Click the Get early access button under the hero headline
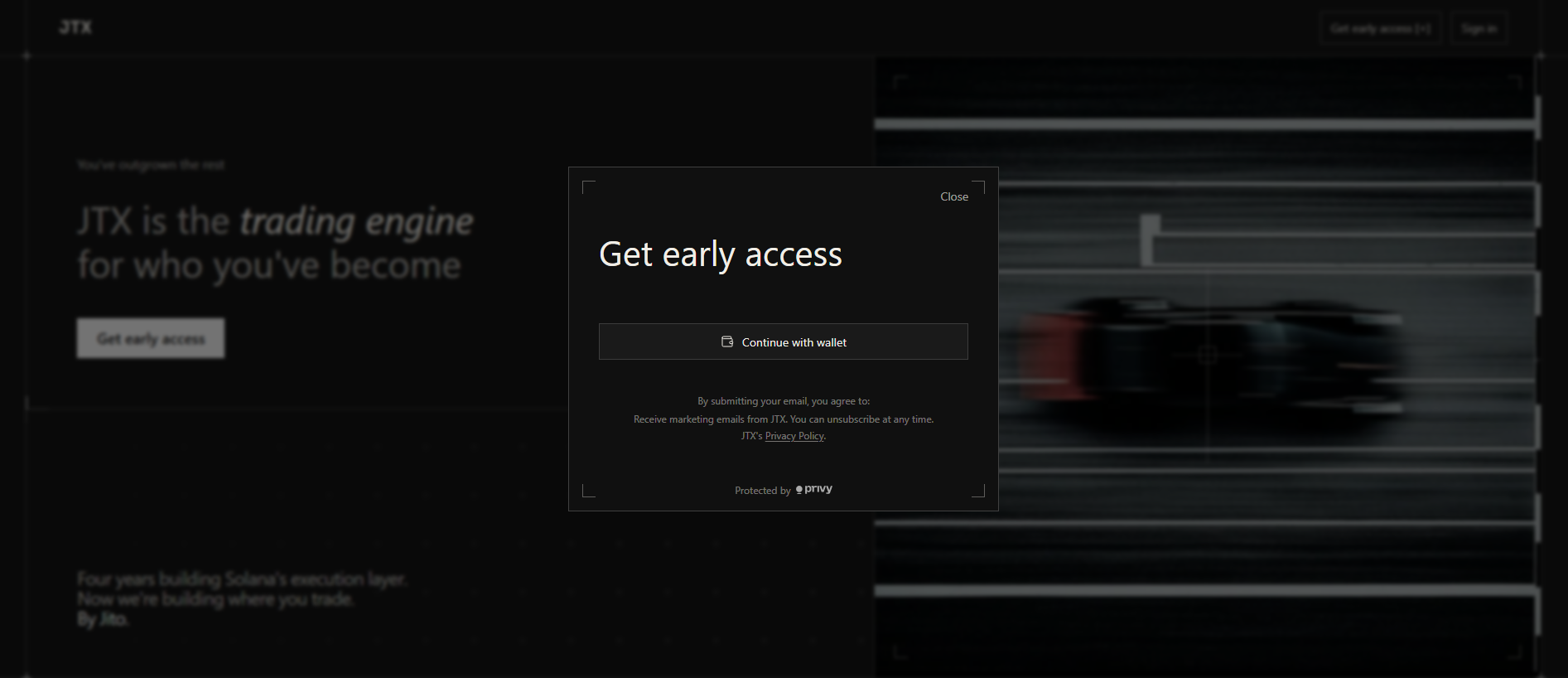 (x=151, y=338)
